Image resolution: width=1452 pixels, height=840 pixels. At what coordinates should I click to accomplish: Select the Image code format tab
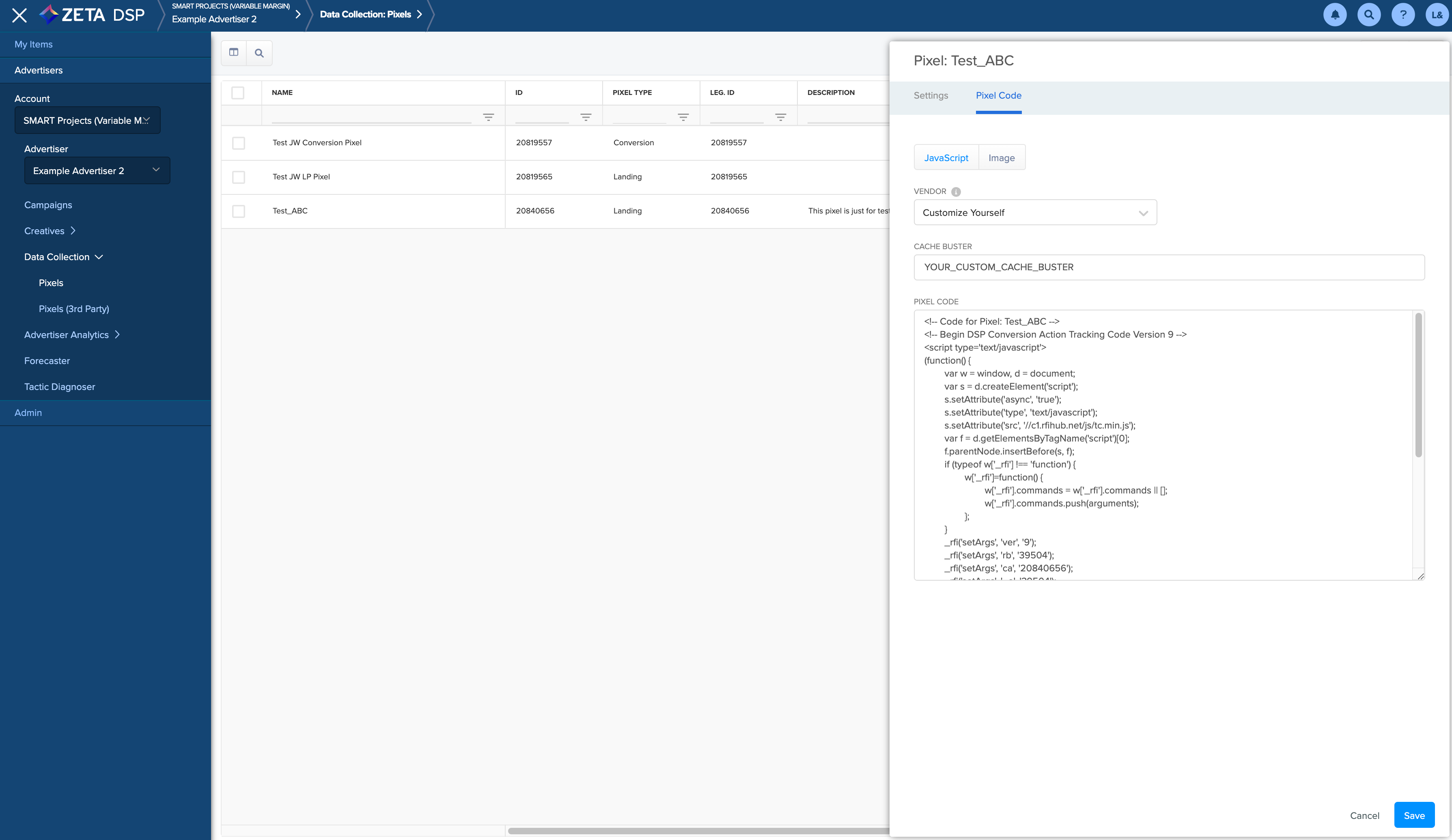coord(1002,158)
